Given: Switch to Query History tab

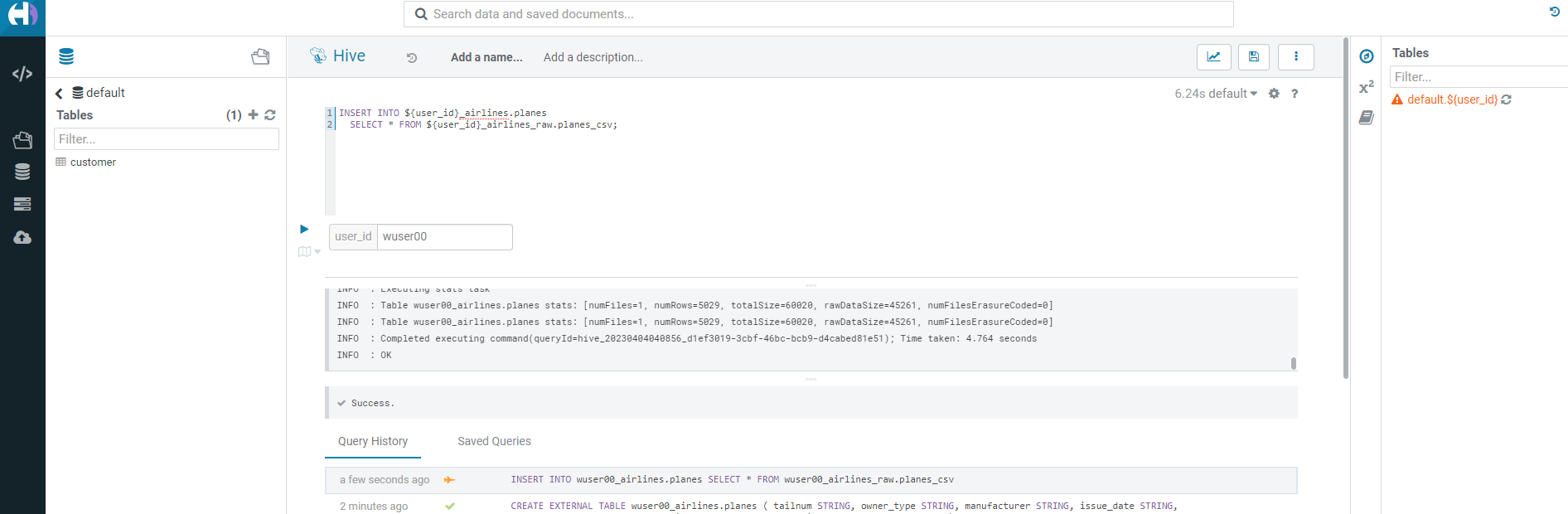Looking at the screenshot, I should point(373,442).
